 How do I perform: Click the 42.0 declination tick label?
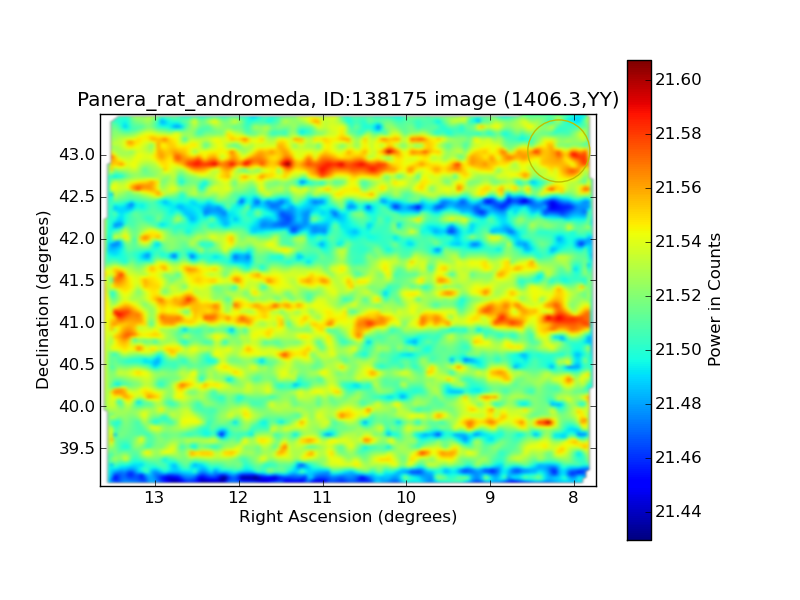coord(77,239)
